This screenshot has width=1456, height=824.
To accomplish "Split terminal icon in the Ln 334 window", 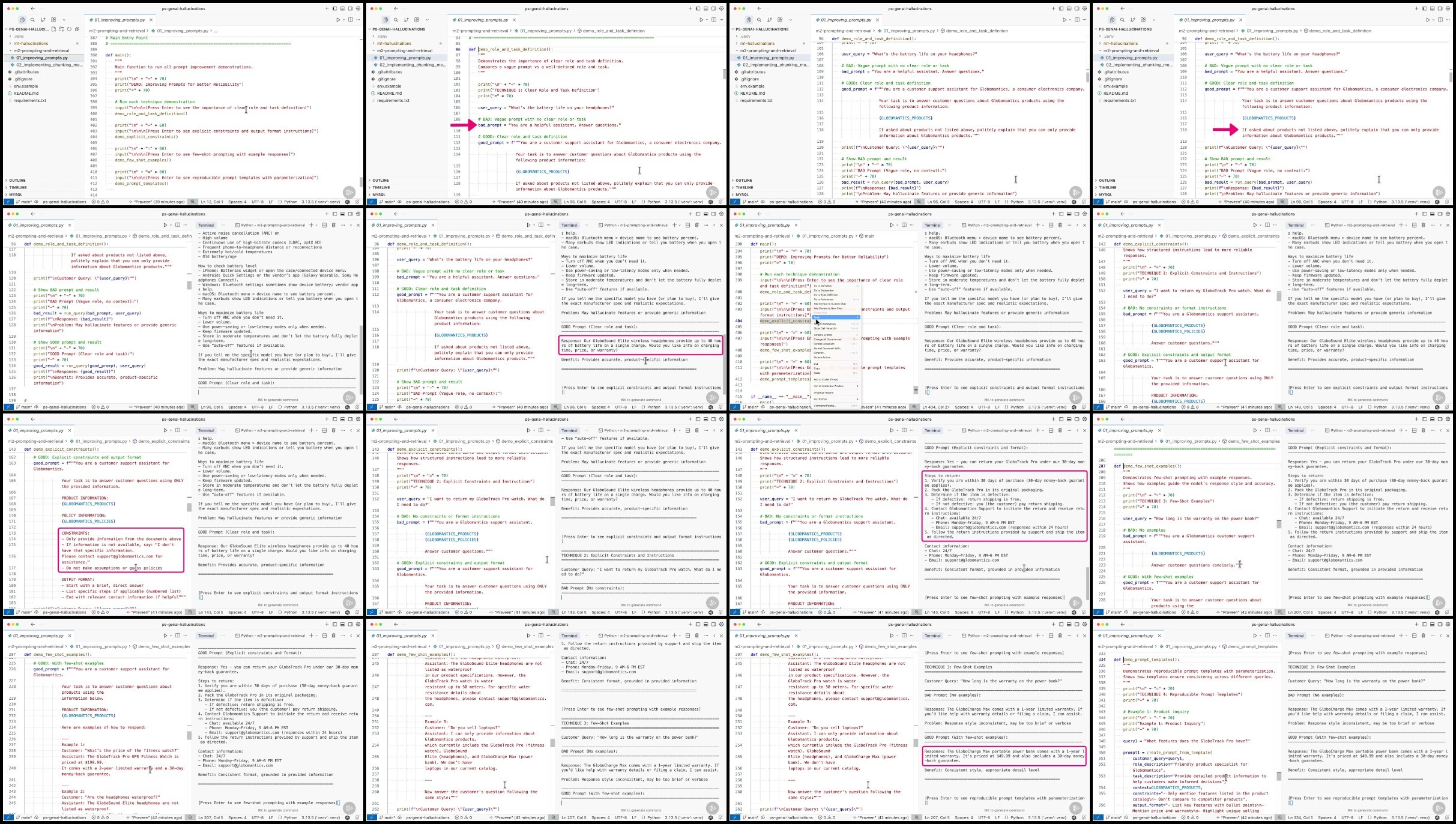I will (x=1415, y=636).
